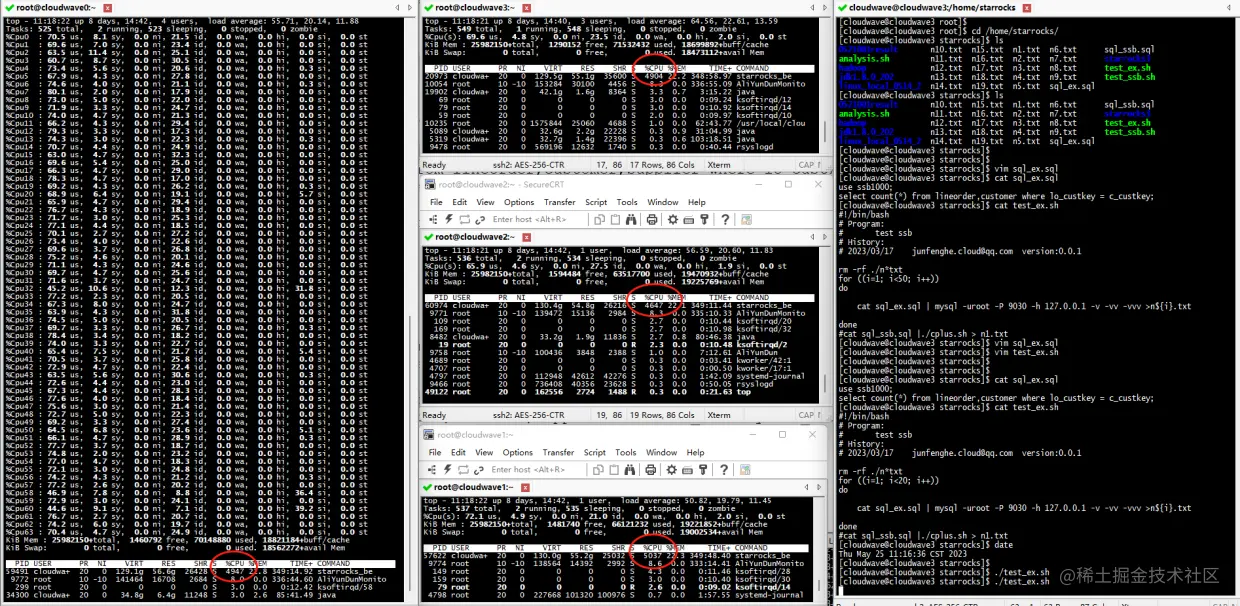1240x606 pixels.
Task: Close the root@cloudwave2 tab with red X
Action: pyautogui.click(x=526, y=237)
